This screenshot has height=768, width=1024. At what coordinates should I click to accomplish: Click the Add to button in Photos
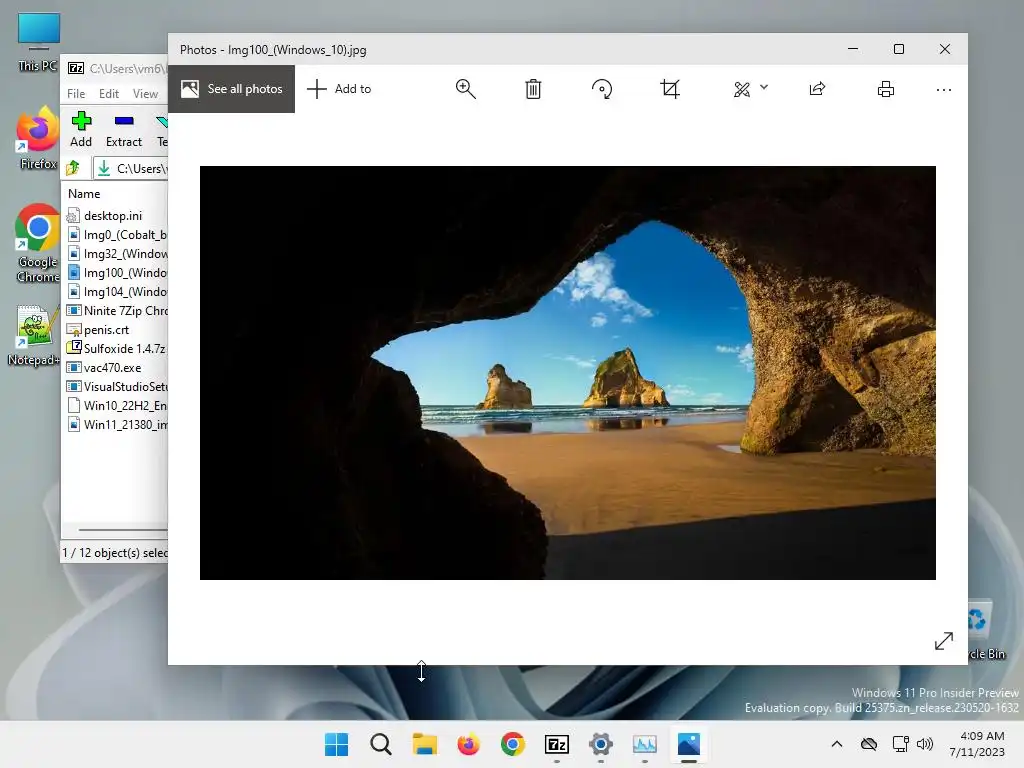point(339,89)
